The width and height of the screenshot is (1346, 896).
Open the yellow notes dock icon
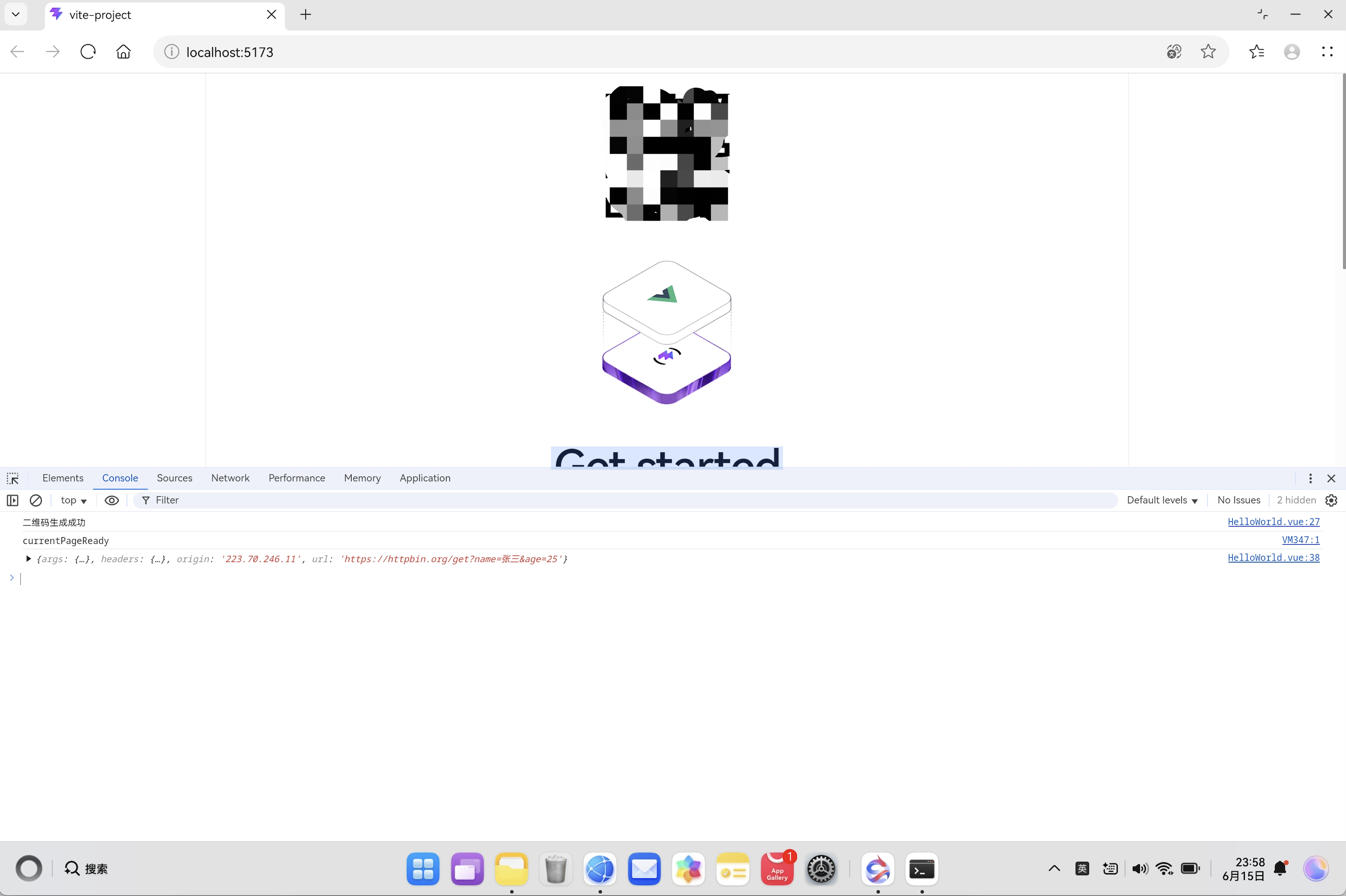click(x=733, y=869)
